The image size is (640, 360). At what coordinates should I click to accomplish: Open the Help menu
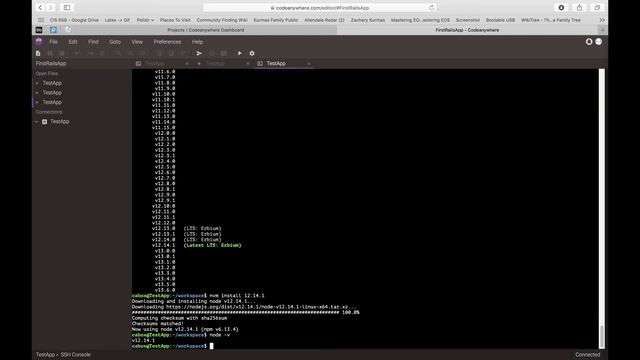coord(198,42)
